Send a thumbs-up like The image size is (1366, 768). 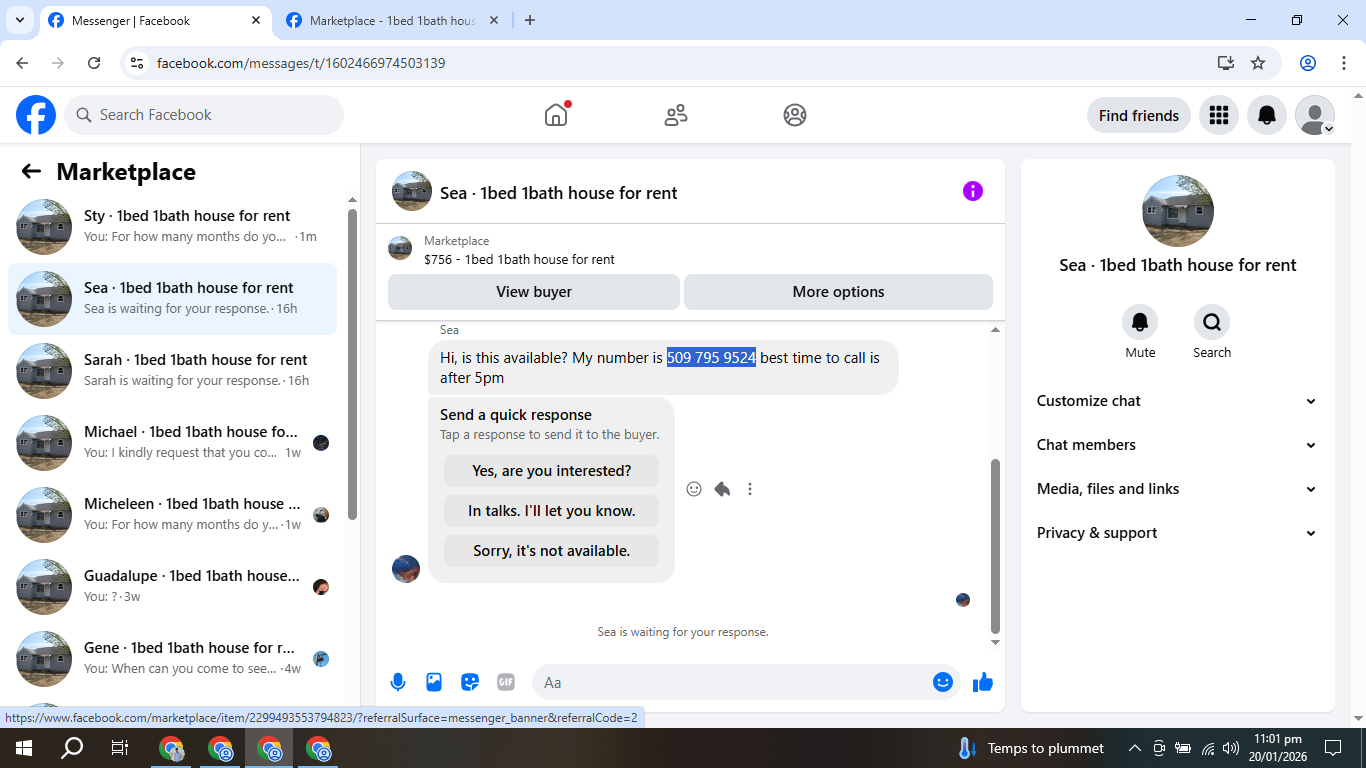coord(983,682)
